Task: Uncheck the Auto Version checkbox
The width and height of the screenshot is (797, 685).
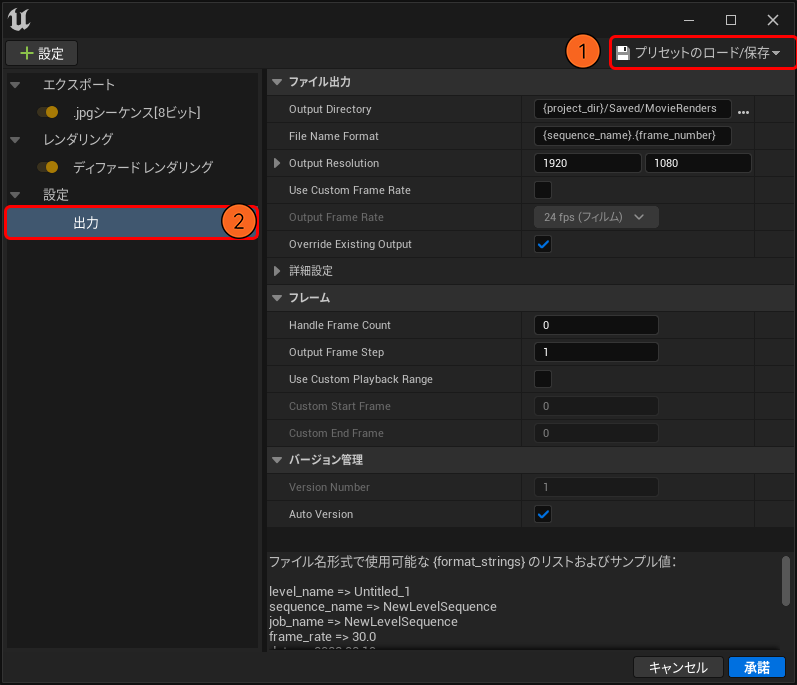Action: [543, 514]
